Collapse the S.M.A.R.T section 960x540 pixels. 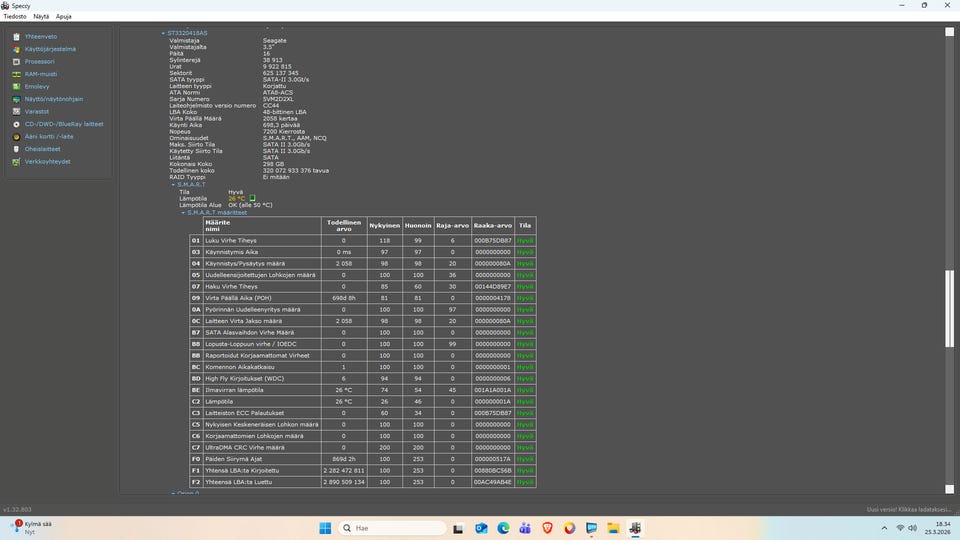pos(172,184)
